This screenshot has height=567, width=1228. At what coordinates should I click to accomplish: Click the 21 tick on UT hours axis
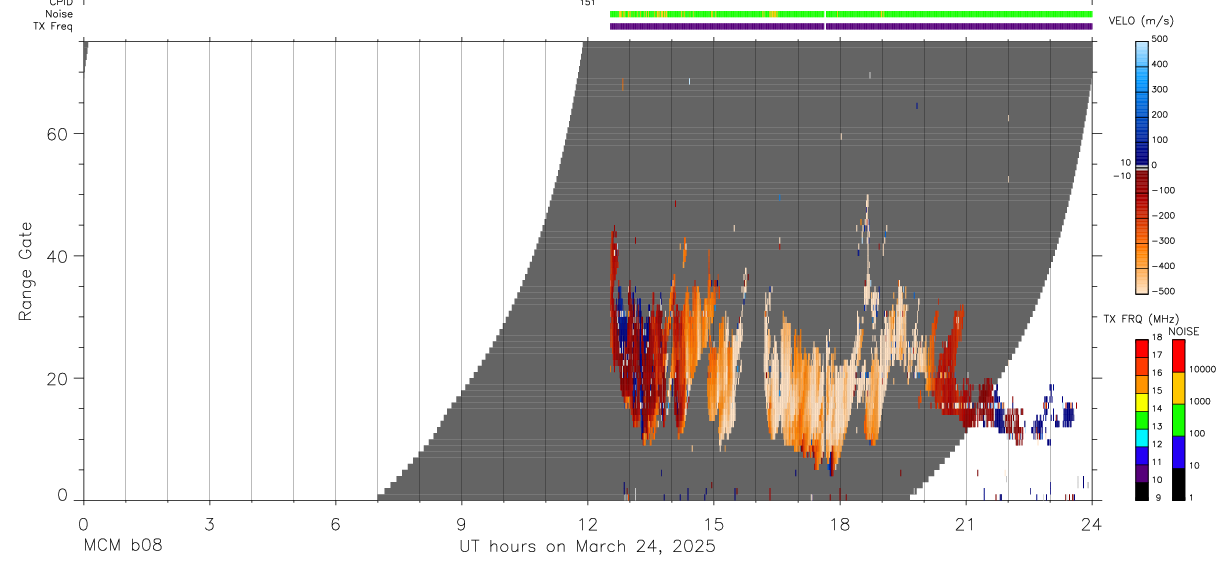coord(965,523)
